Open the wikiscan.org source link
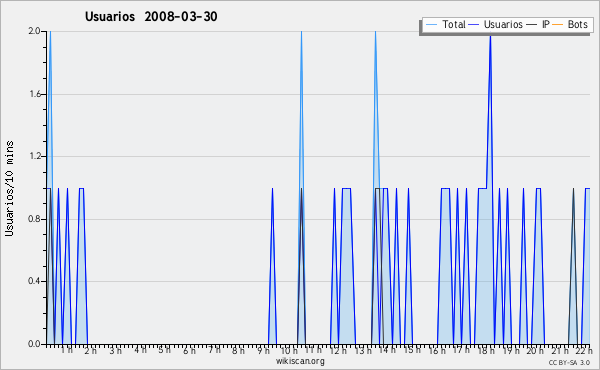This screenshot has height=370, width=600. [300, 361]
